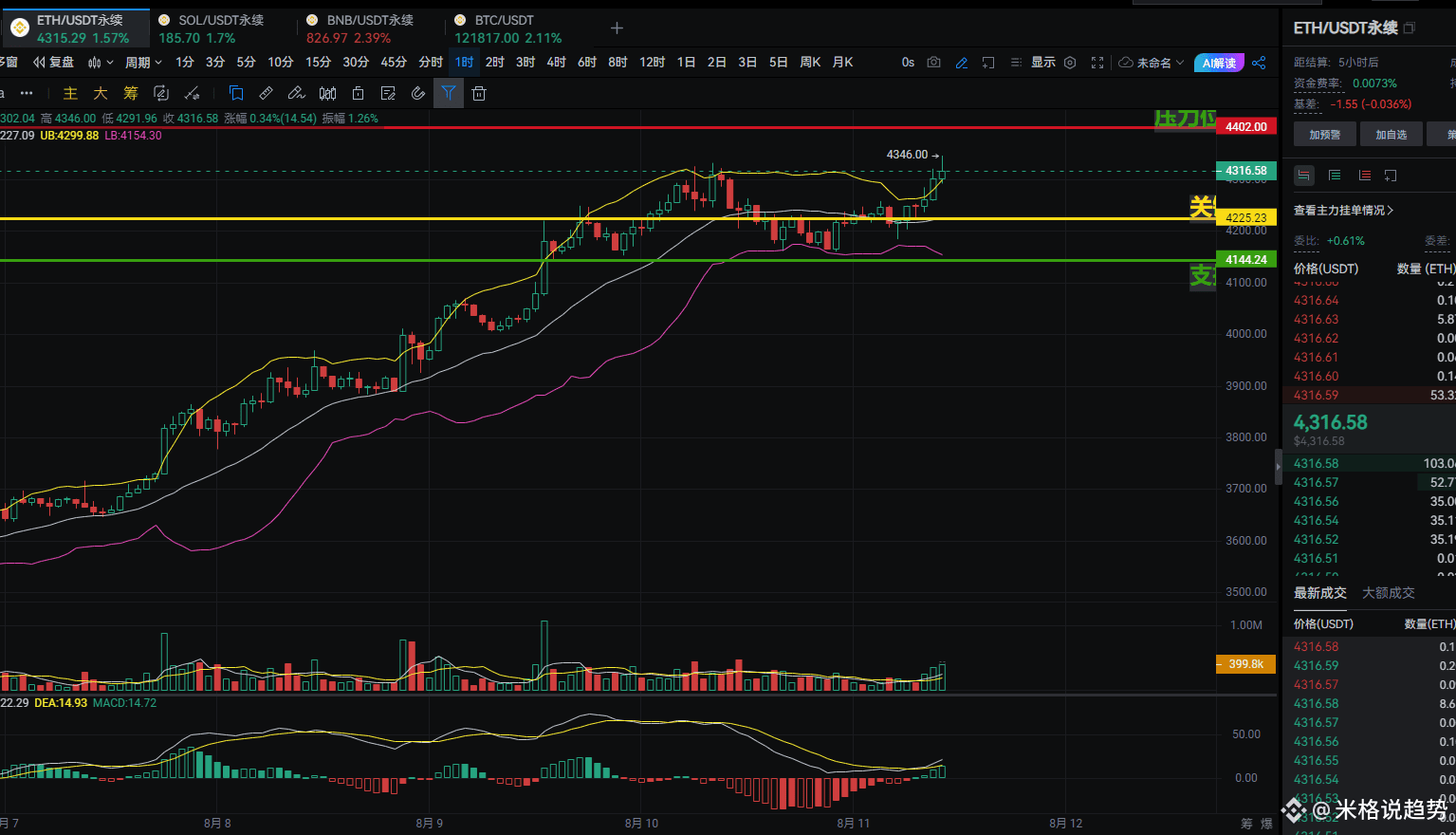
Task: Click the side panel collapse handle
Action: (x=1278, y=468)
